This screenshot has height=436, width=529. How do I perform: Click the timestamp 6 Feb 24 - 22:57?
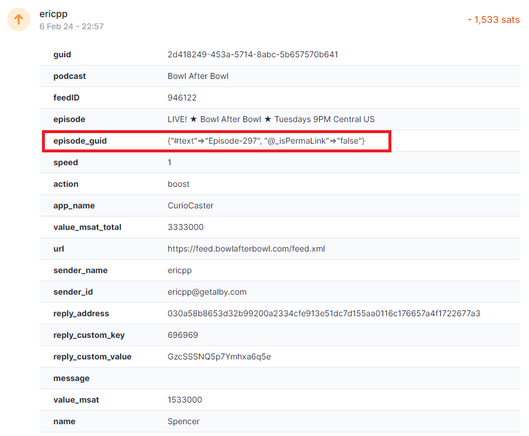point(71,26)
